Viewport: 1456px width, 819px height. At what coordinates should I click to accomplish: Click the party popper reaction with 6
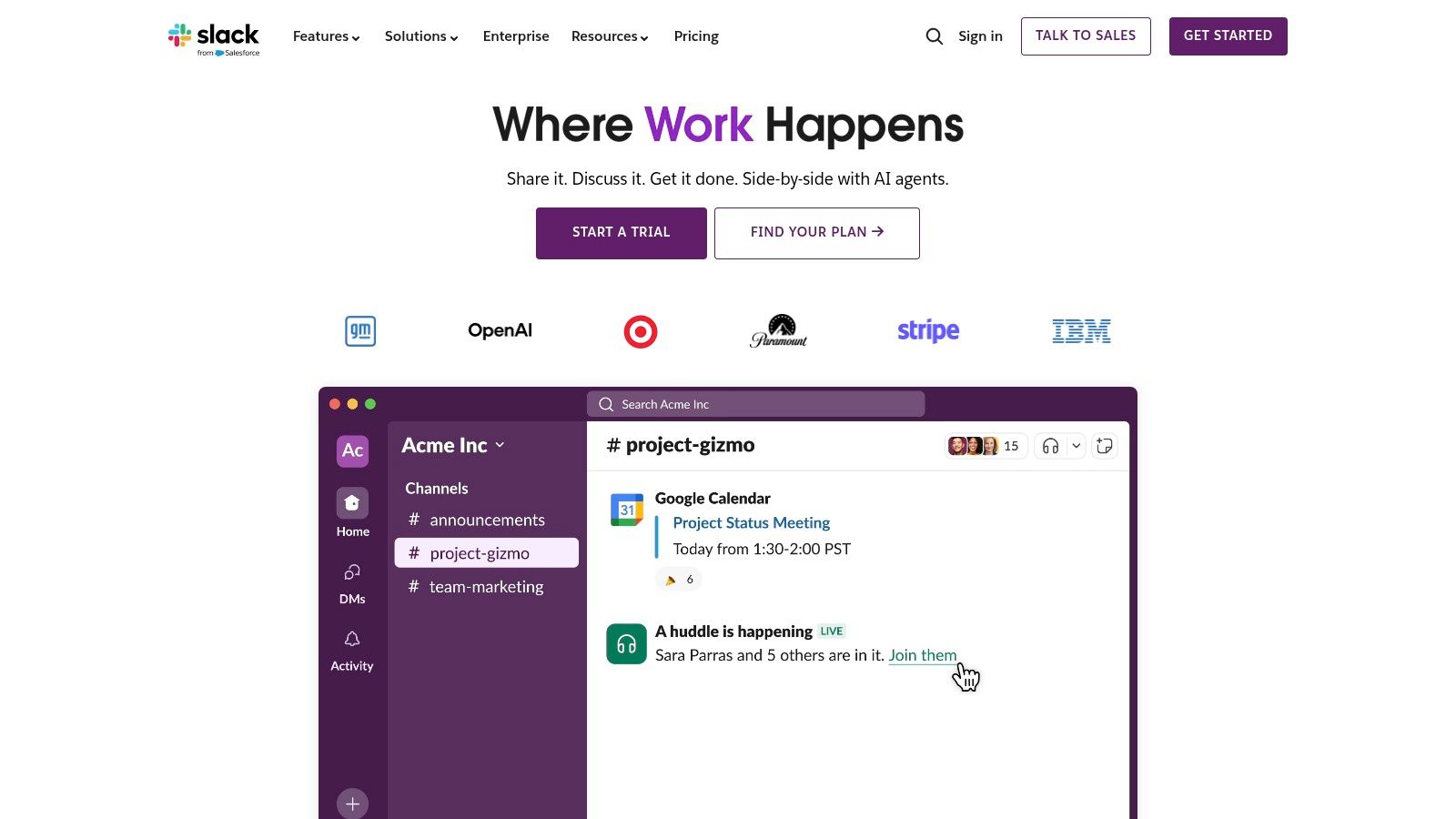tap(679, 579)
